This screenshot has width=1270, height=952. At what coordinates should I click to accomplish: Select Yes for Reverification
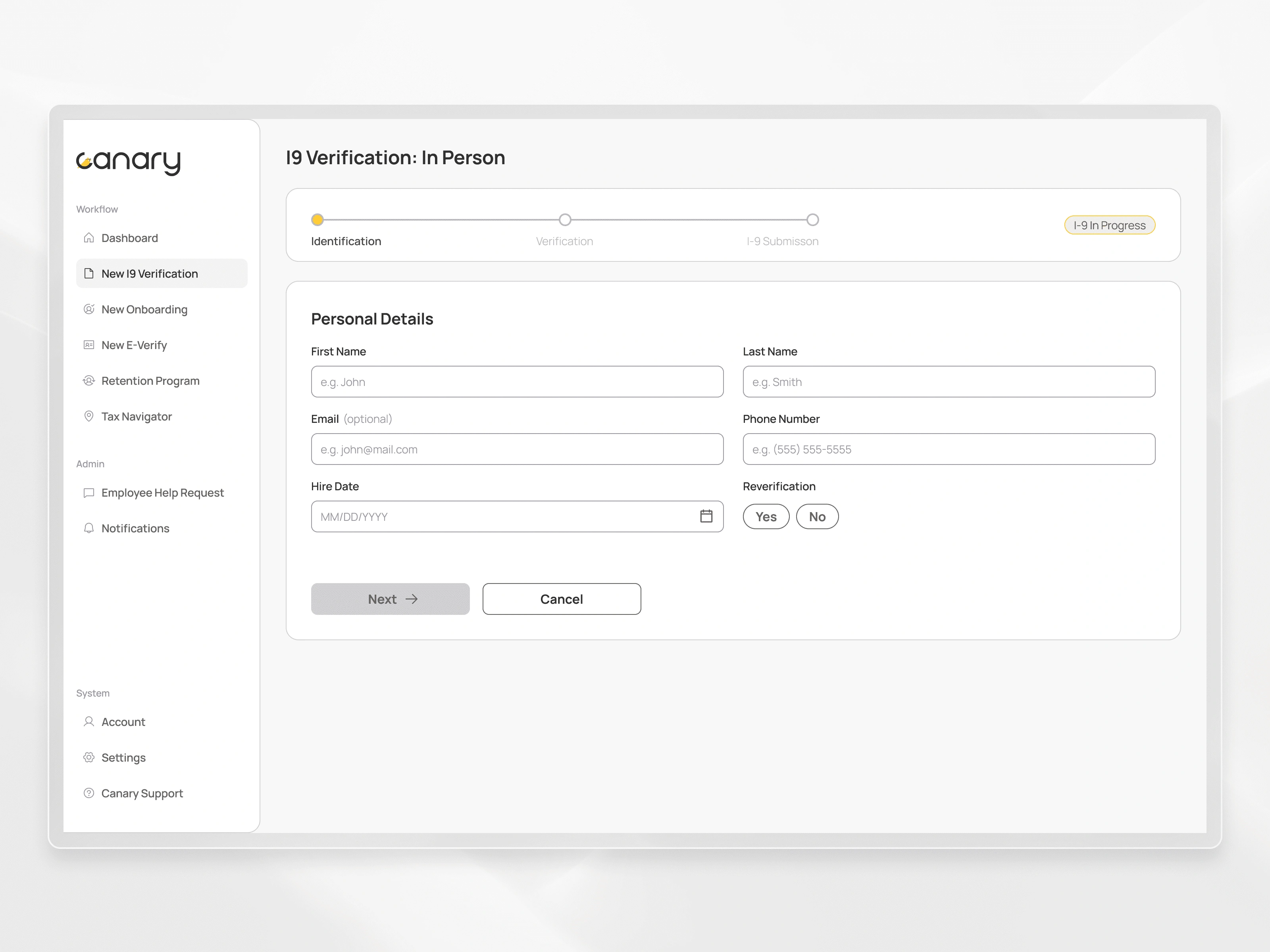tap(766, 516)
